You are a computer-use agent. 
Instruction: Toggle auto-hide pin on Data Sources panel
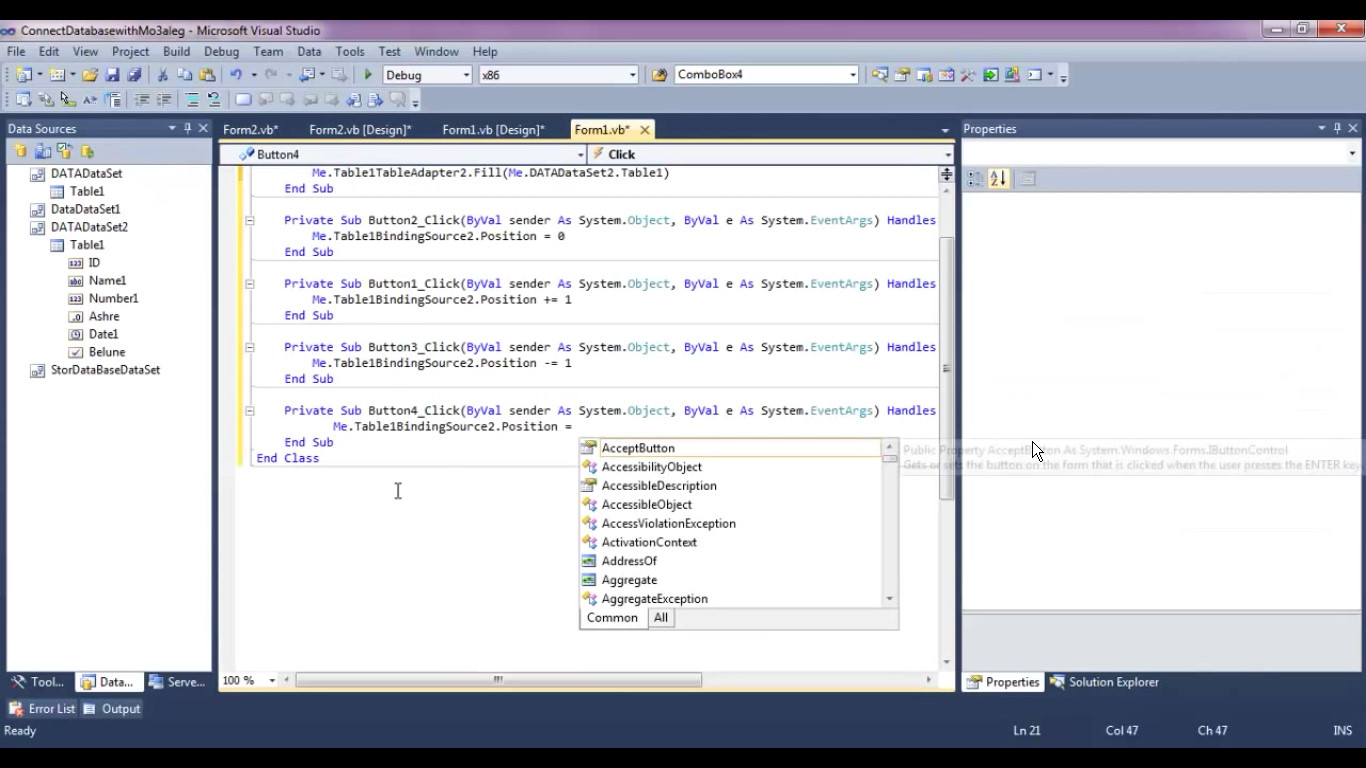[187, 128]
